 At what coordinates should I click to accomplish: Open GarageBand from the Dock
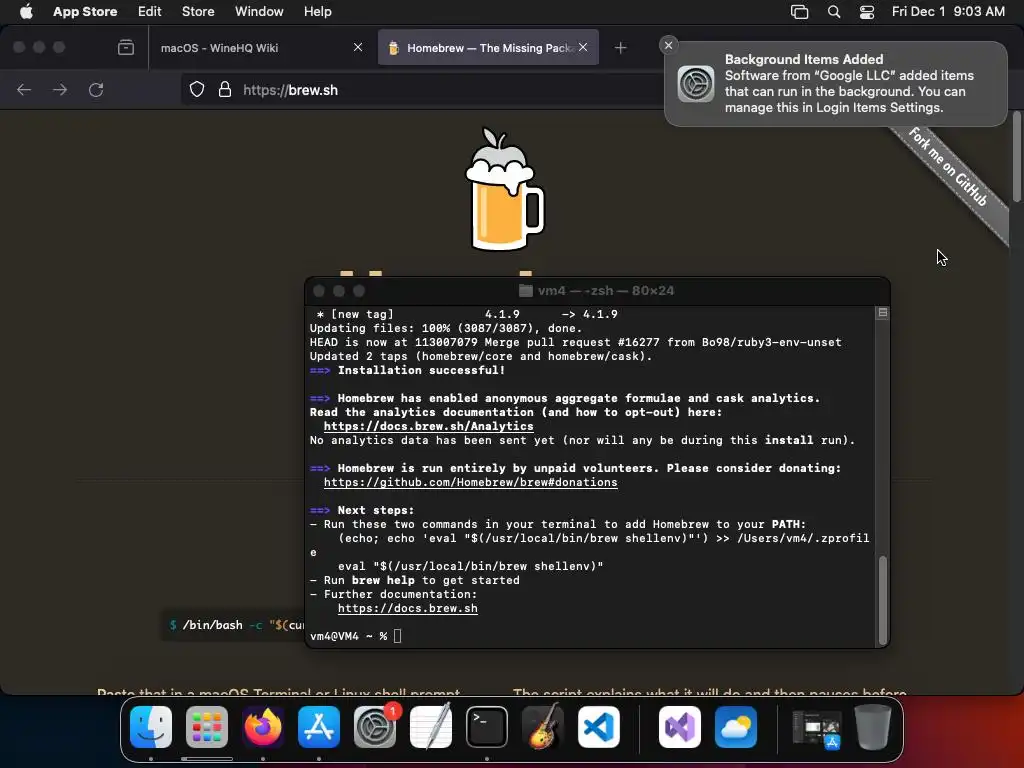543,727
